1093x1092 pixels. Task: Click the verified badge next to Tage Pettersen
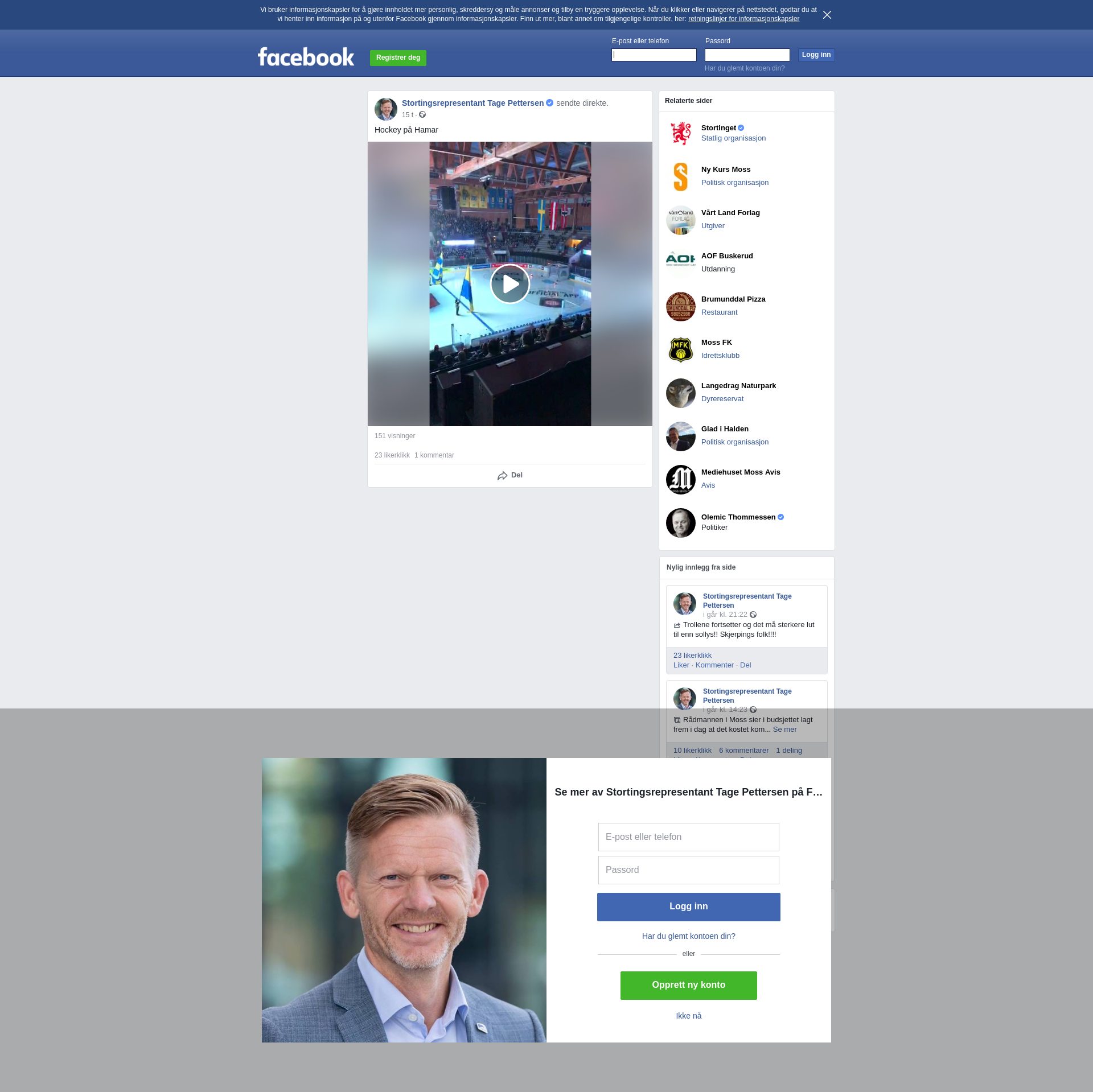pyautogui.click(x=550, y=103)
